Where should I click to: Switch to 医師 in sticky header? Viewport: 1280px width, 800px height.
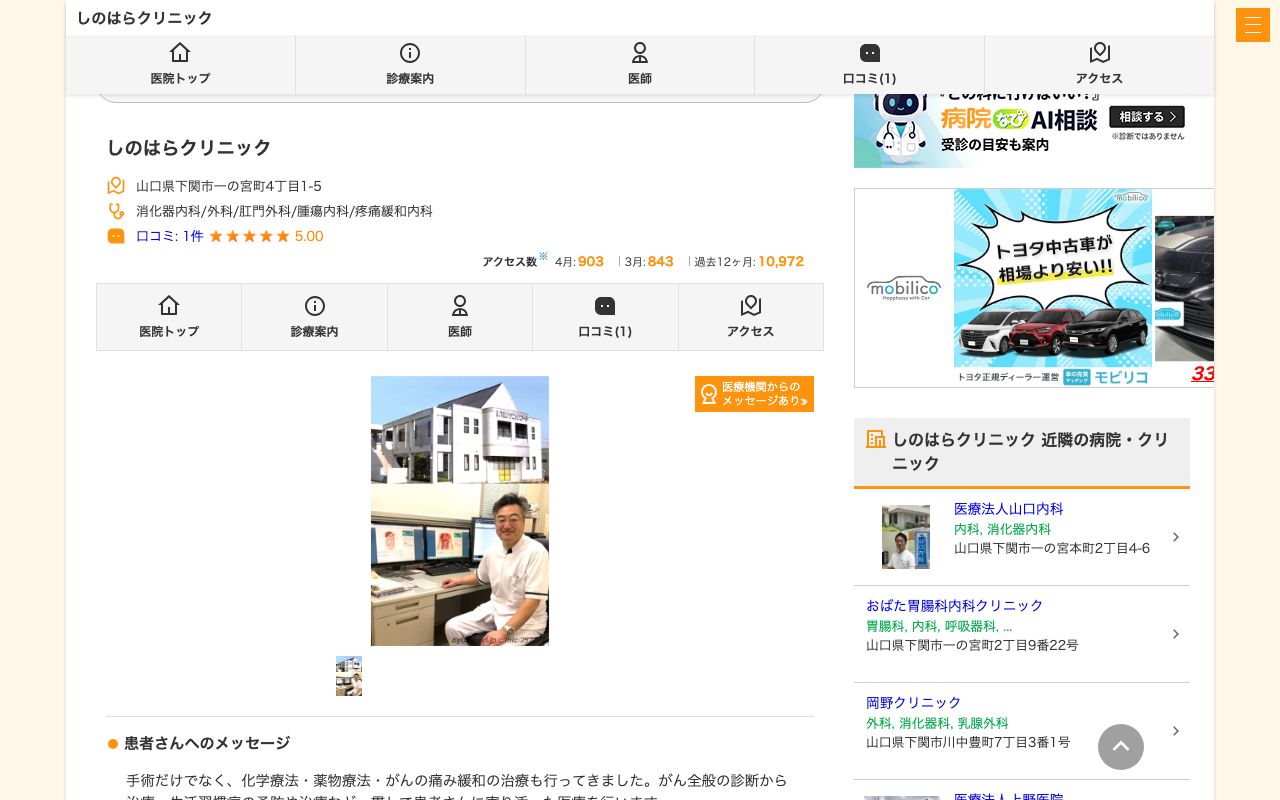coord(640,66)
